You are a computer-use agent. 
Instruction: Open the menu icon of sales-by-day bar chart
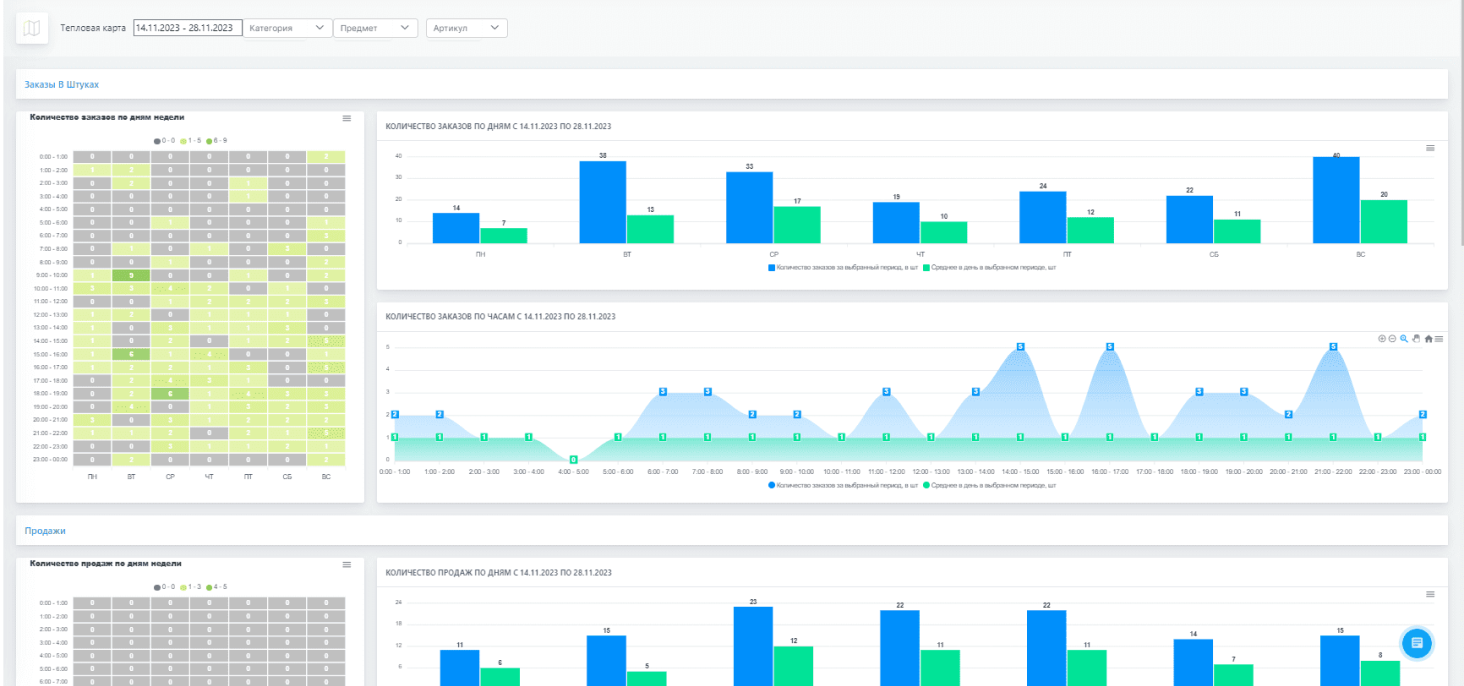[x=1430, y=594]
